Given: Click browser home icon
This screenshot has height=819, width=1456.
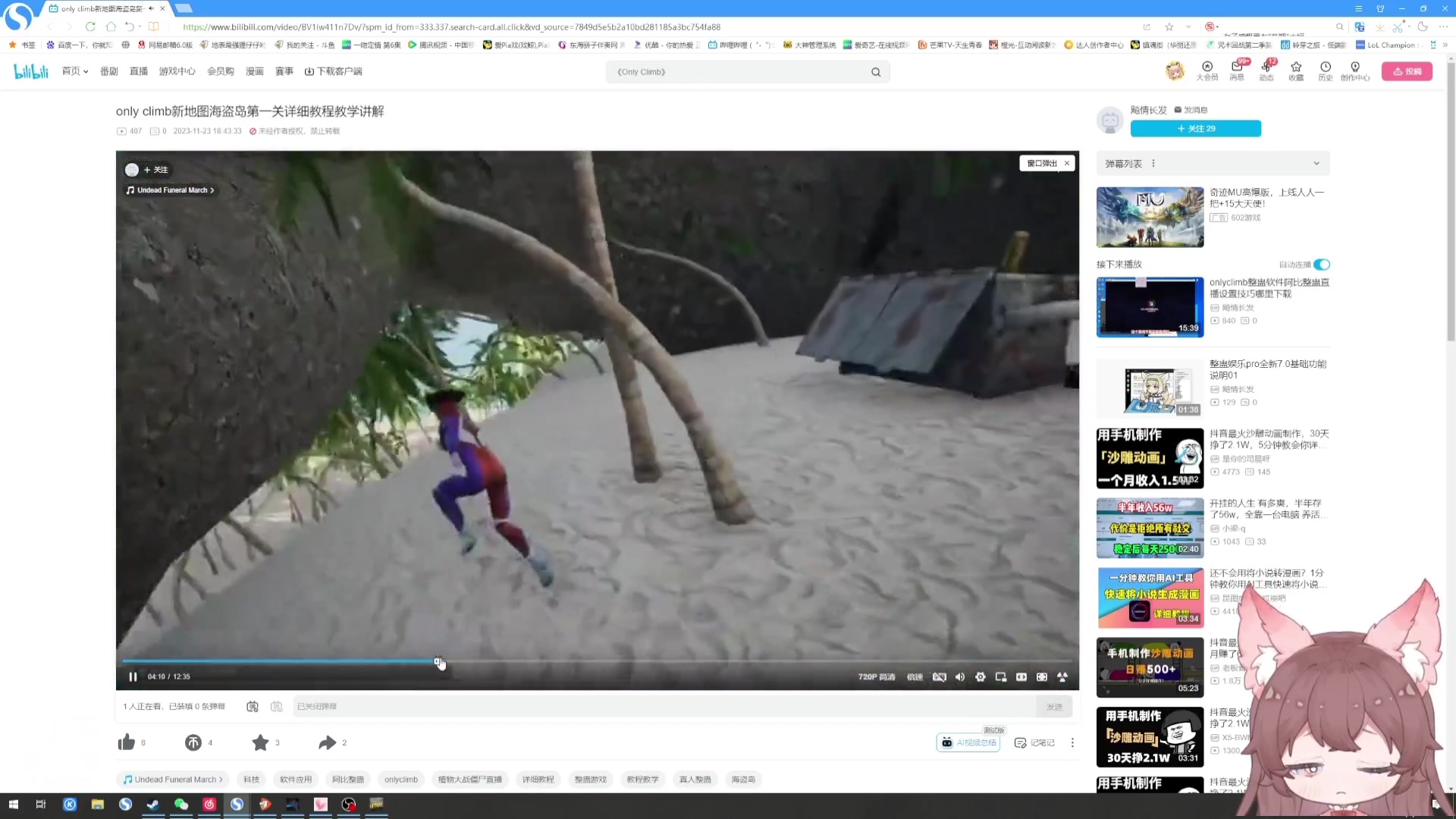Looking at the screenshot, I should [111, 27].
